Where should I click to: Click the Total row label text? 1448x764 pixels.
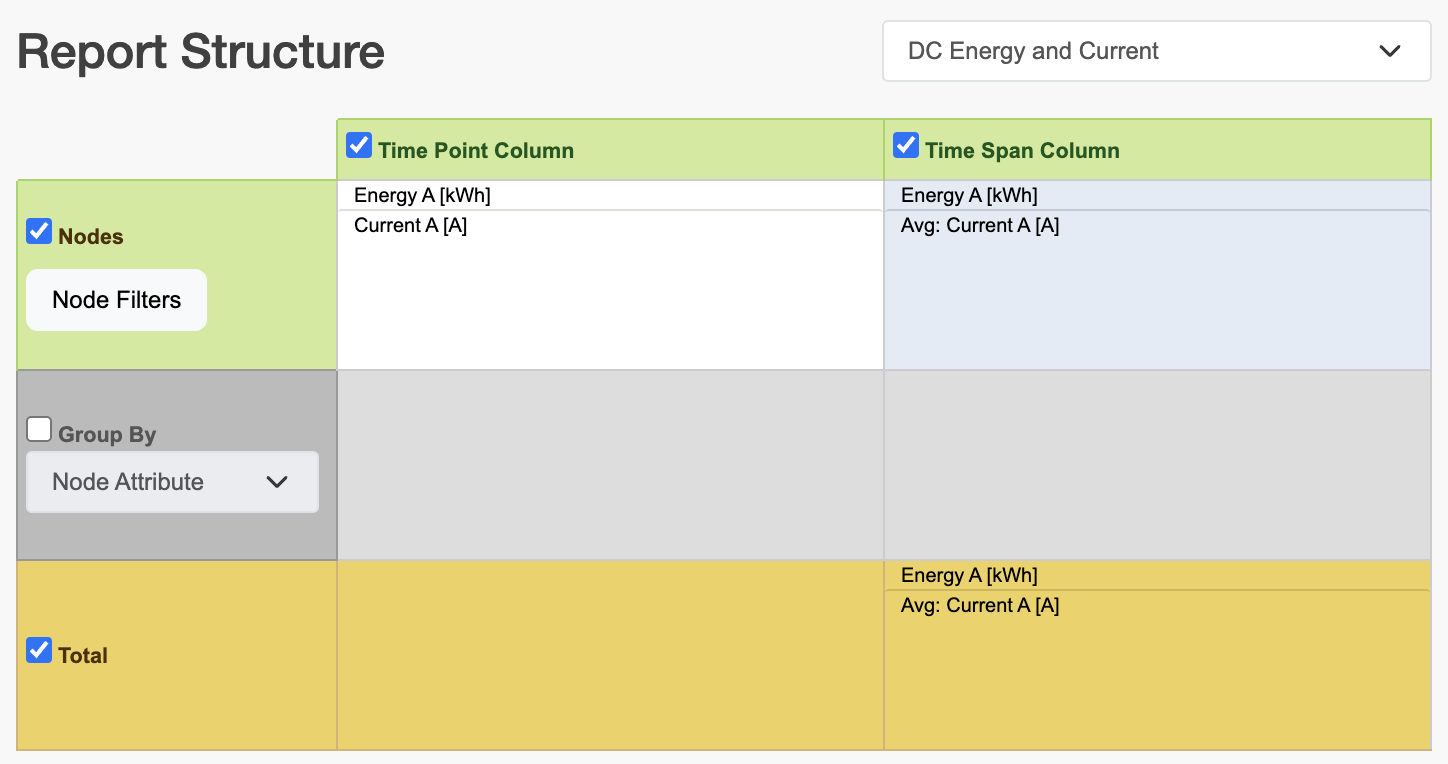click(83, 656)
